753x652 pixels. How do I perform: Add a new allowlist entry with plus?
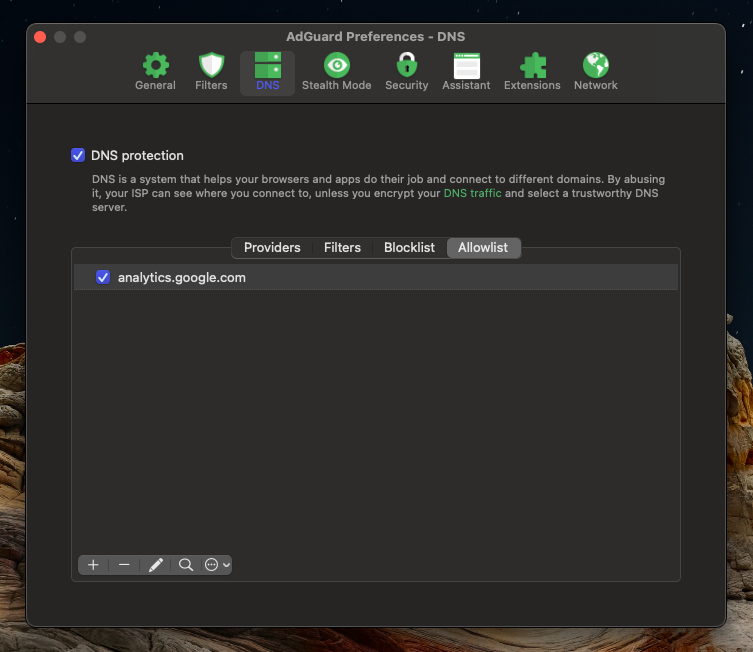93,565
